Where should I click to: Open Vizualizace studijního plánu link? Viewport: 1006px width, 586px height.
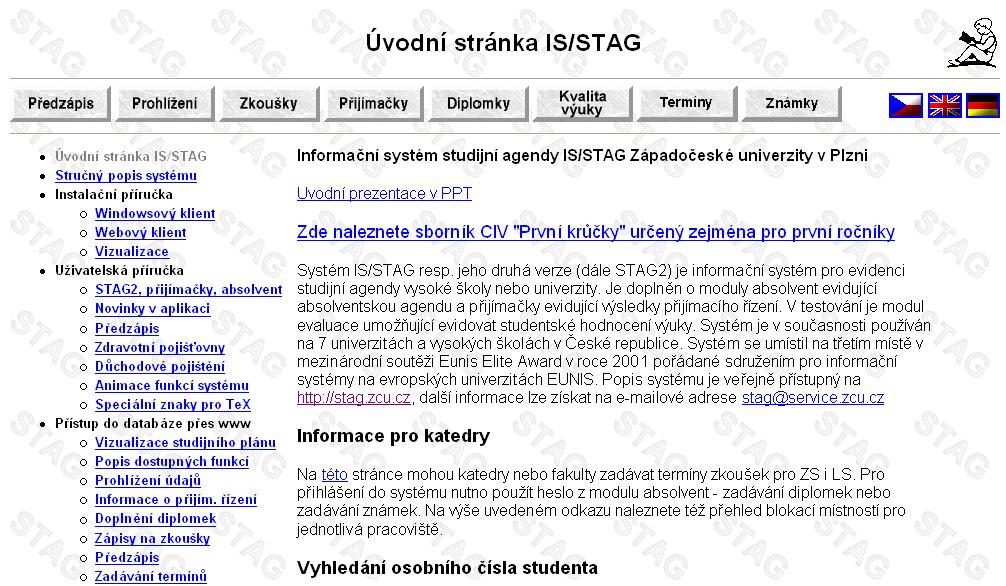pyautogui.click(x=185, y=442)
